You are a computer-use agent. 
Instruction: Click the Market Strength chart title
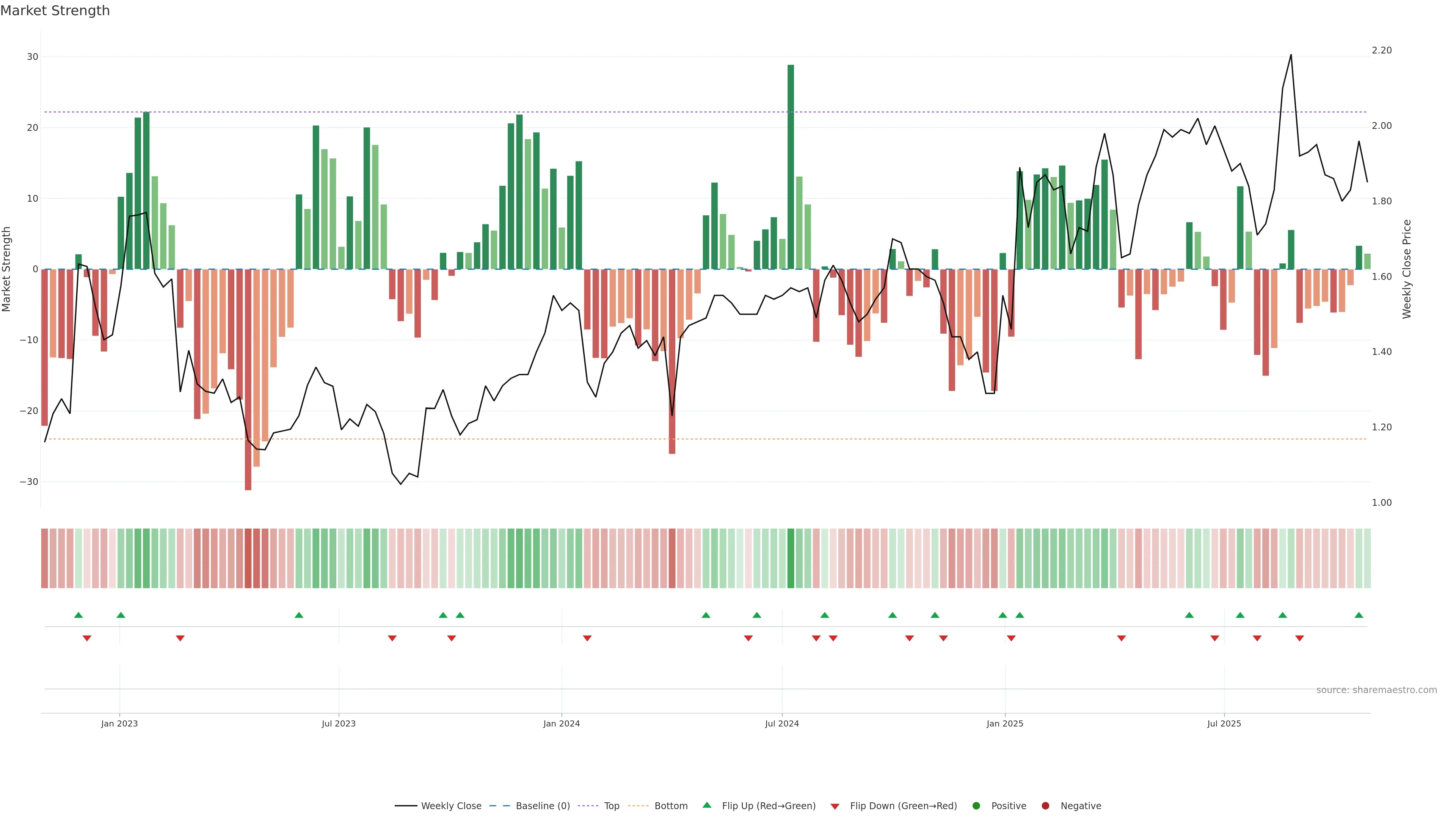click(55, 11)
